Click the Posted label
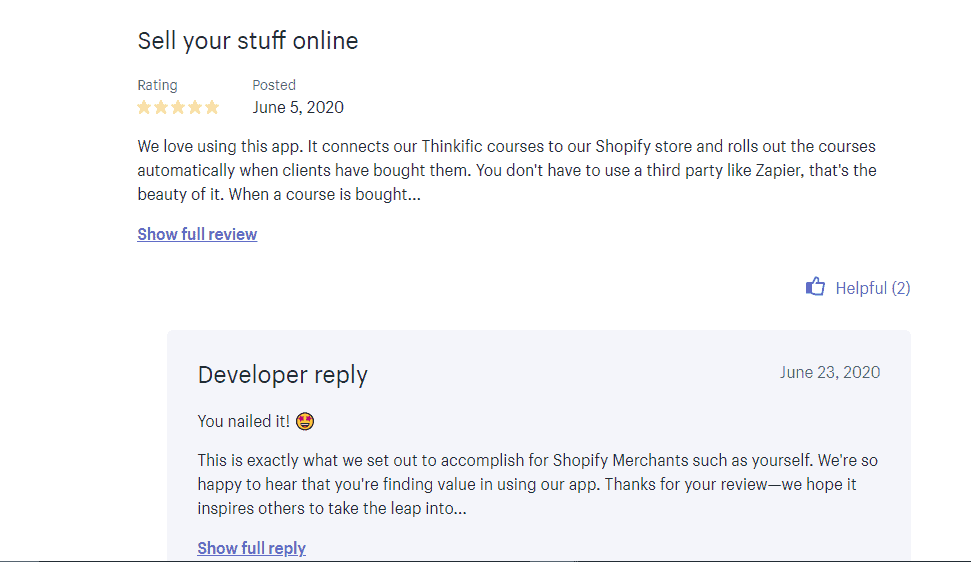 [x=274, y=85]
